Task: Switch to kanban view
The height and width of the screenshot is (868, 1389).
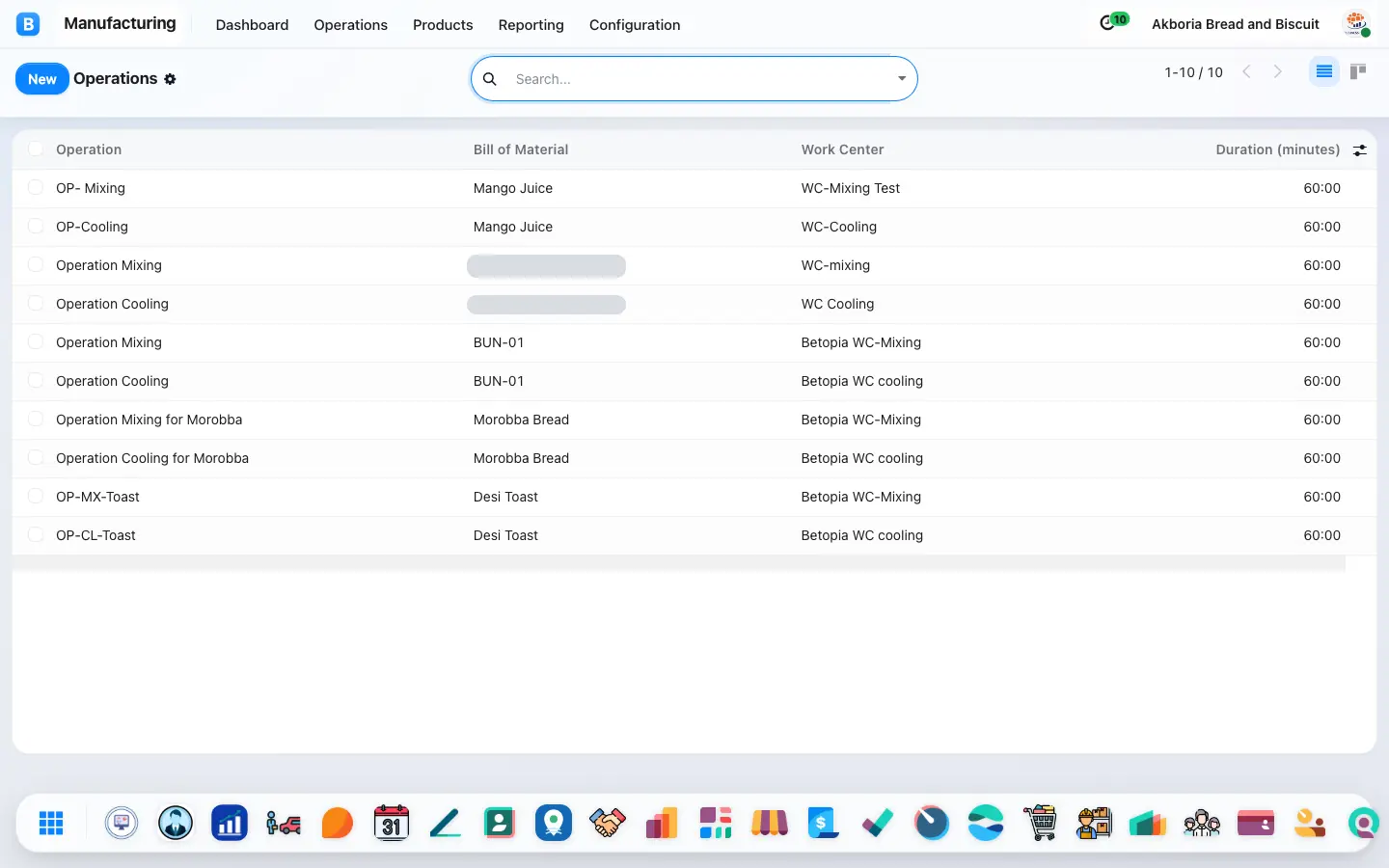Action: (1358, 71)
